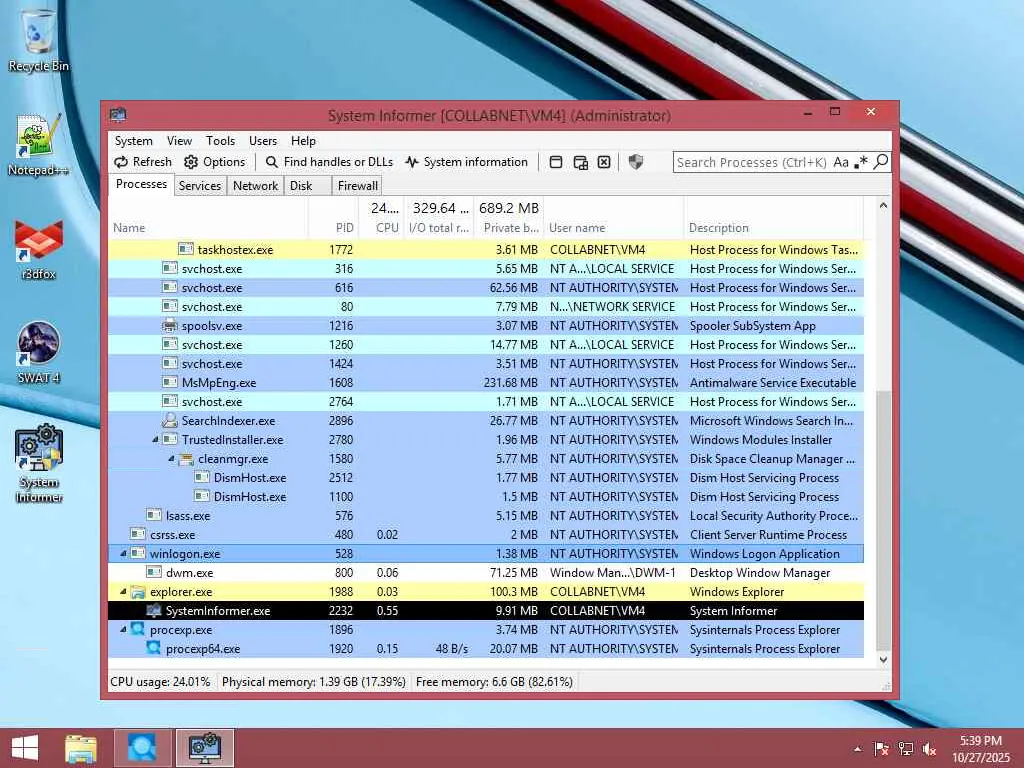This screenshot has height=768, width=1024.
Task: Click the spoolsv.exe printer icon
Action: click(170, 325)
